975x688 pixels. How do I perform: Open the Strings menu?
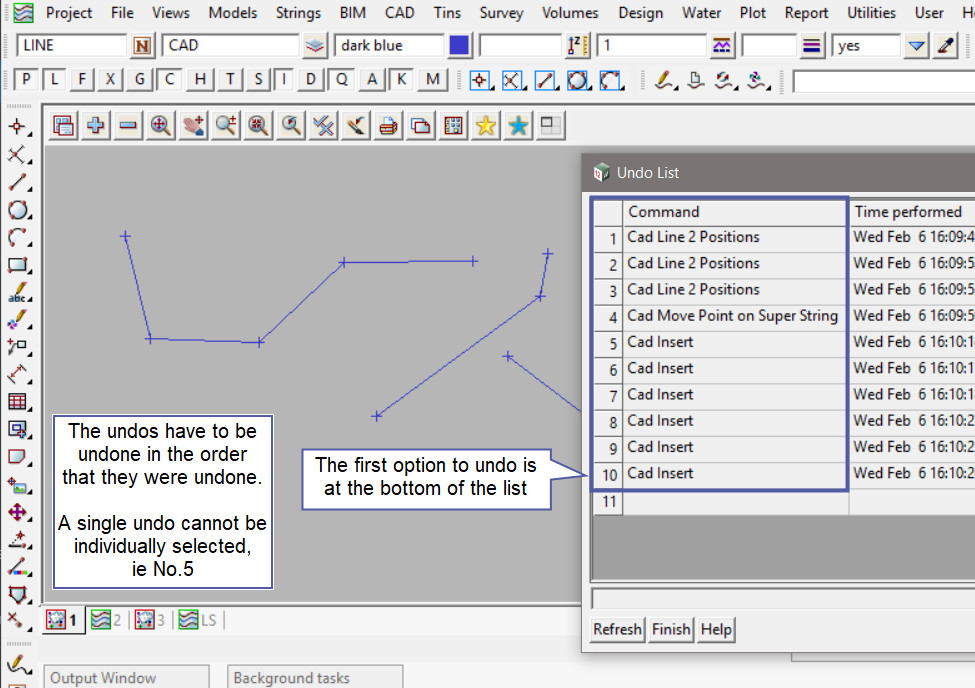[x=298, y=13]
